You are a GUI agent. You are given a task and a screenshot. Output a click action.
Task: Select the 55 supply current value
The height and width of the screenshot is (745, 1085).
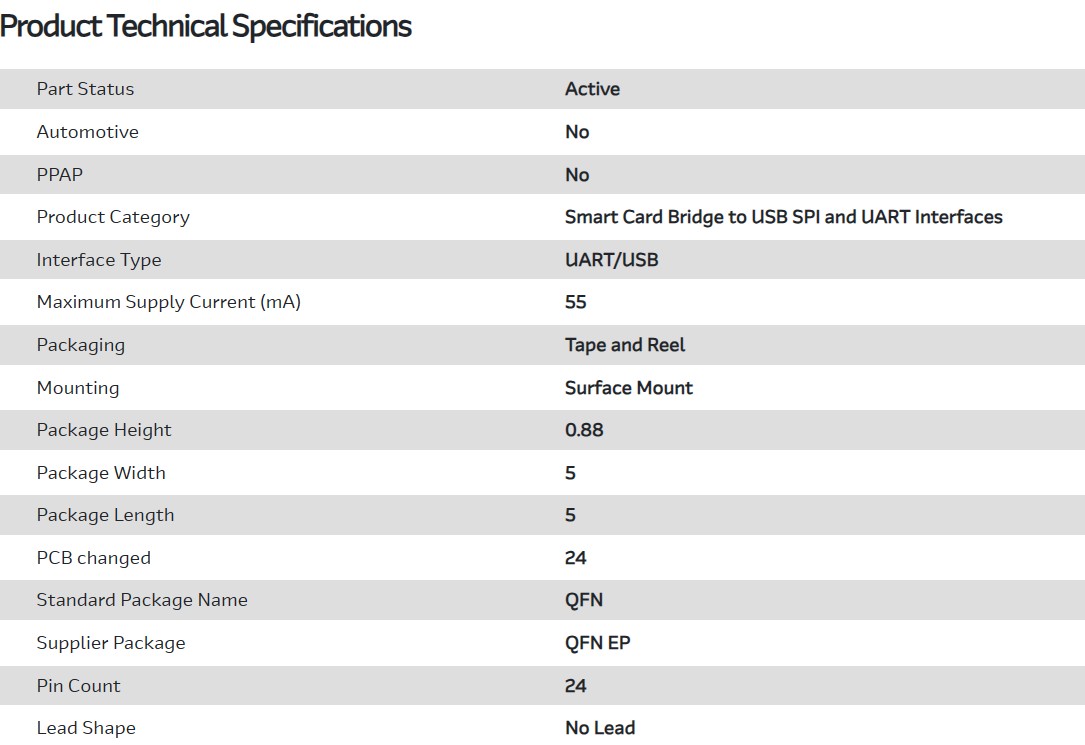pos(575,302)
